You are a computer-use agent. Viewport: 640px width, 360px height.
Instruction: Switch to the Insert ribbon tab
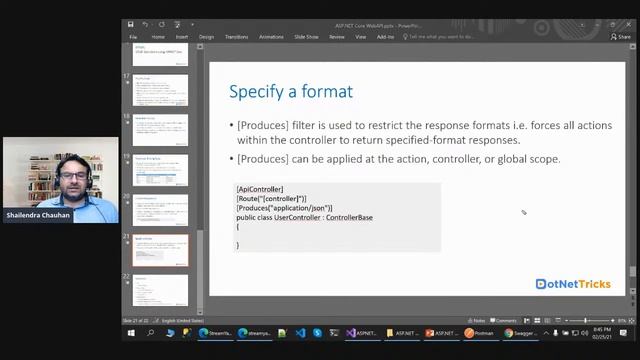[x=182, y=37]
